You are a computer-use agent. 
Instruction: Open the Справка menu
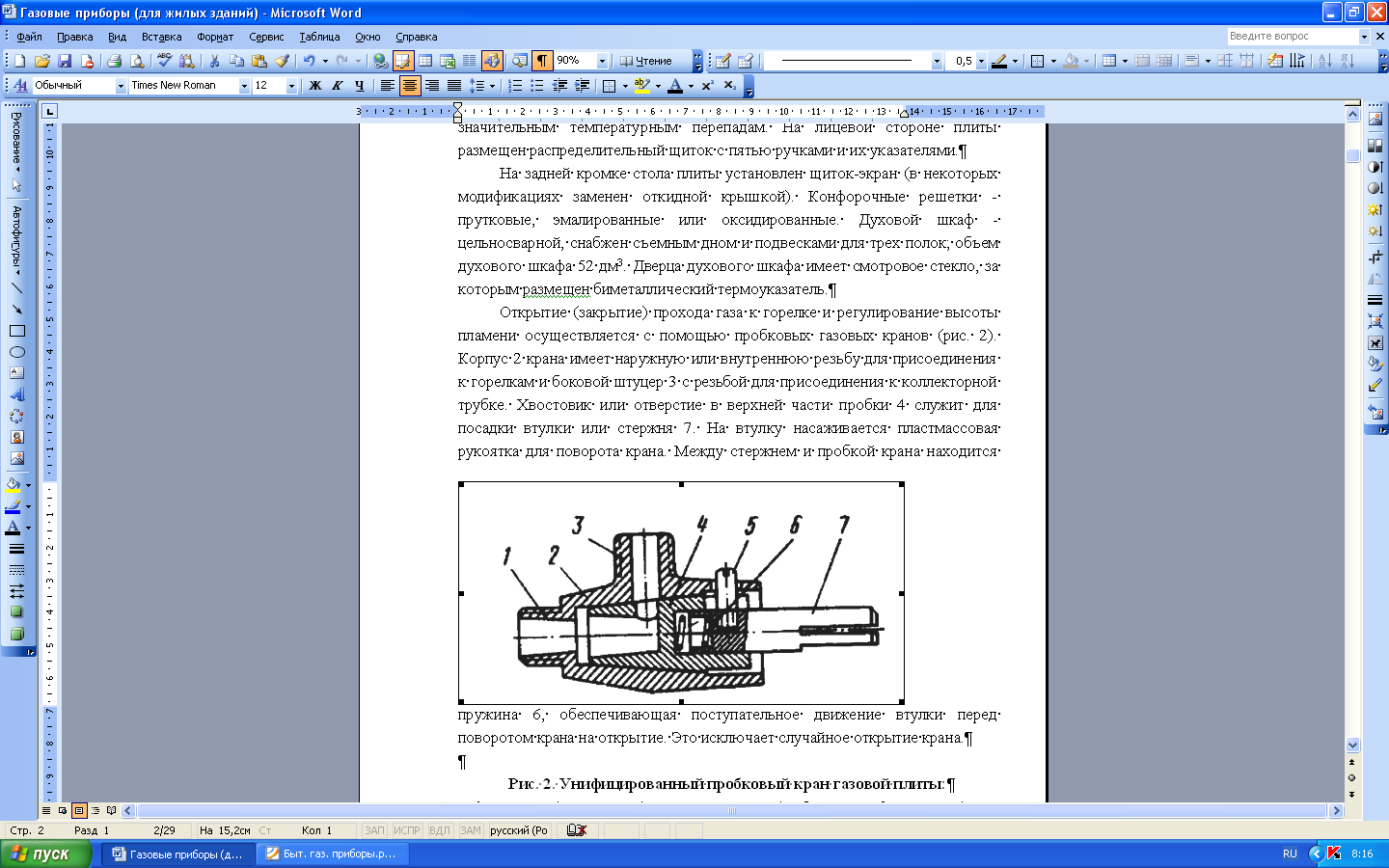(x=417, y=37)
